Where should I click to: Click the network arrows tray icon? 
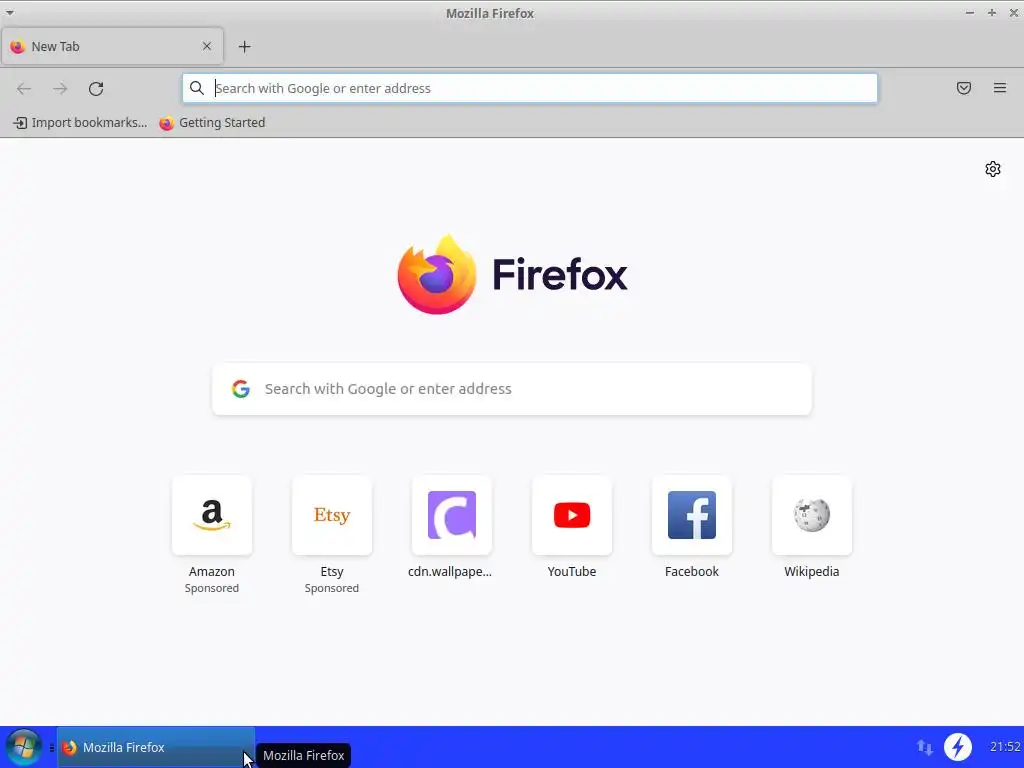[924, 747]
